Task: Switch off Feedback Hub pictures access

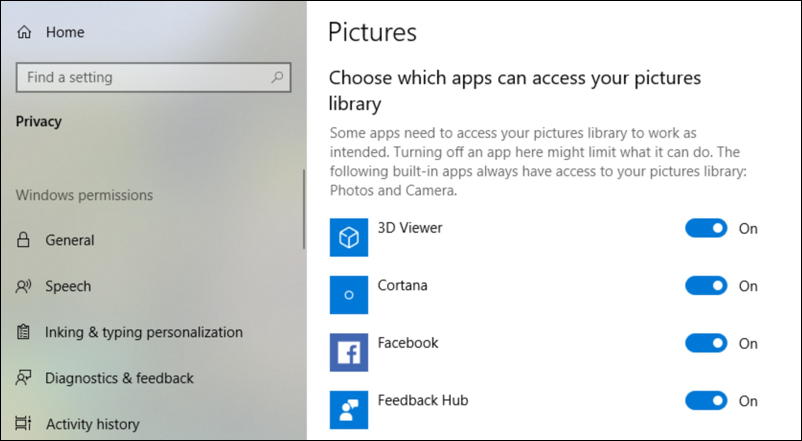Action: [x=706, y=401]
